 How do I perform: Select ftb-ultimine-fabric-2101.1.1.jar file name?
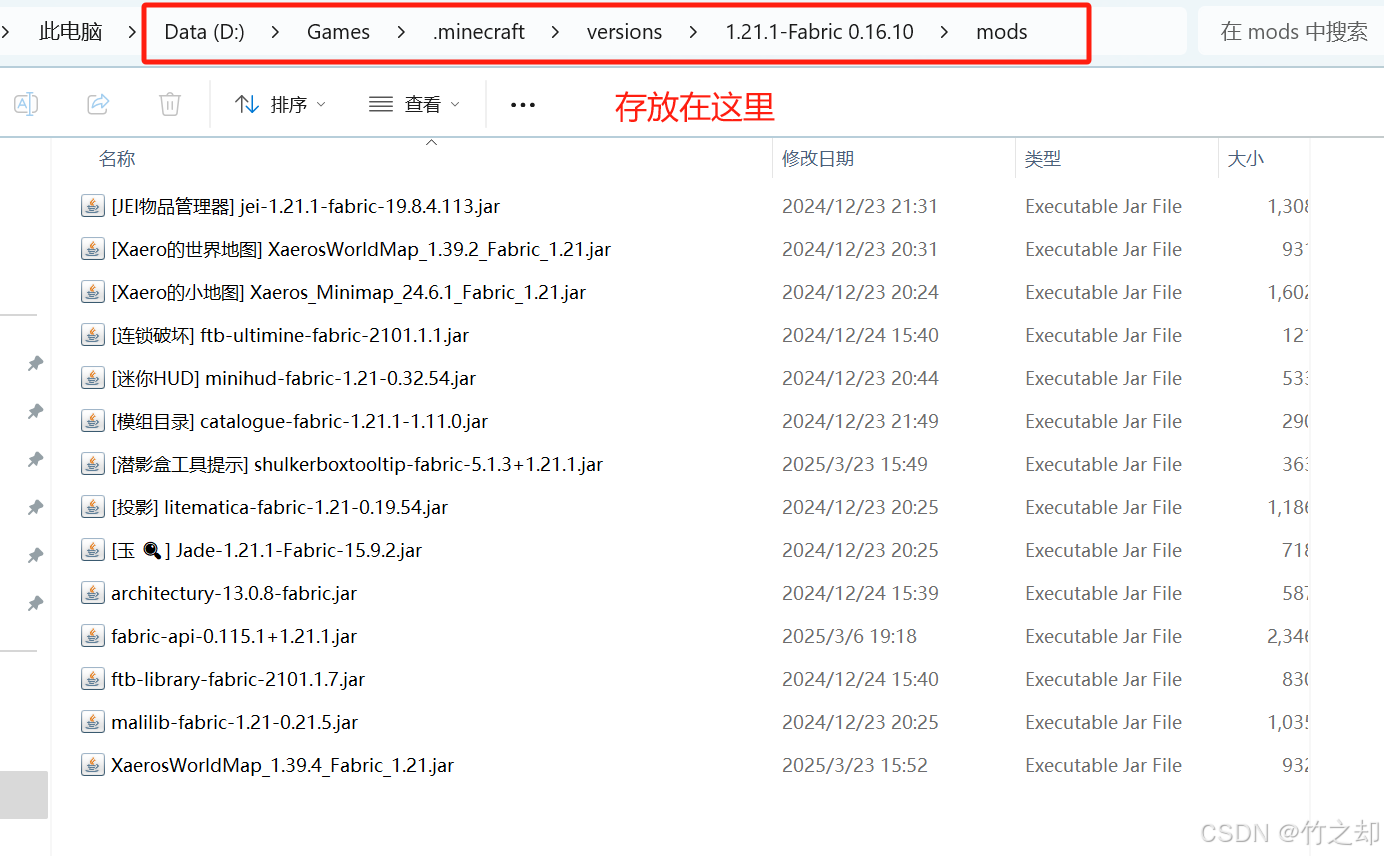[290, 336]
